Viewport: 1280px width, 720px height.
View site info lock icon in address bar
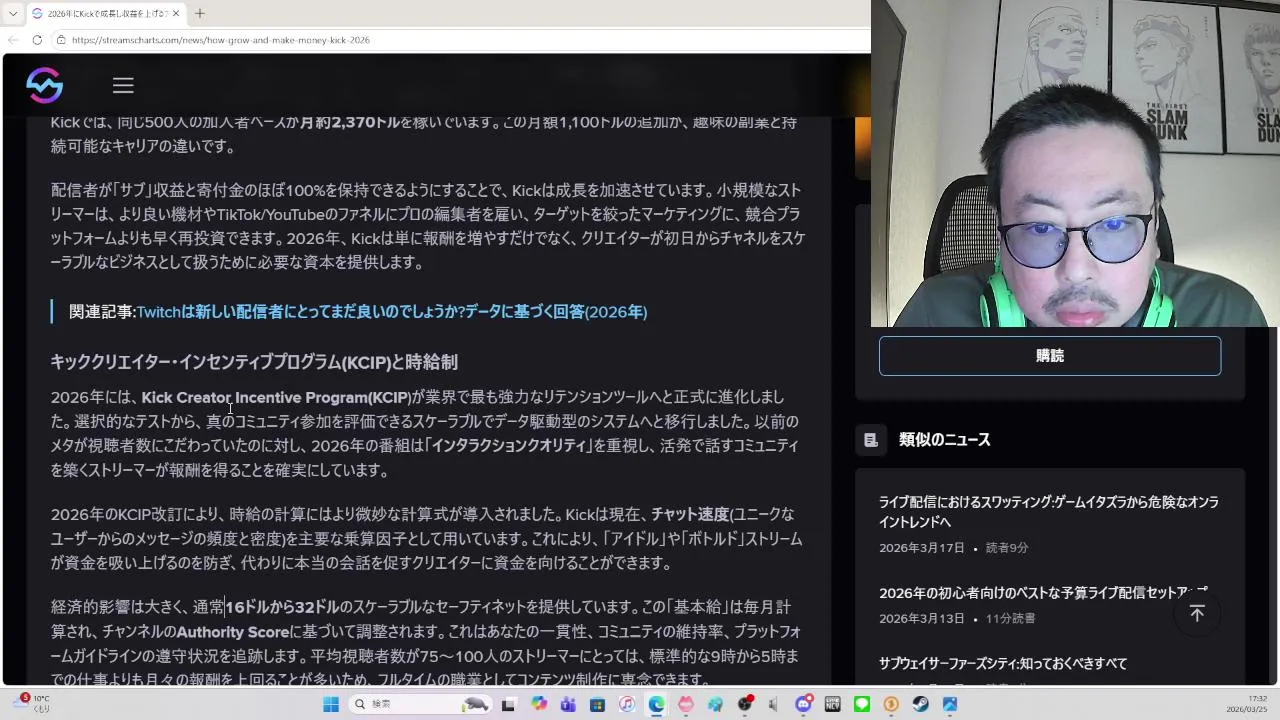coord(61,40)
